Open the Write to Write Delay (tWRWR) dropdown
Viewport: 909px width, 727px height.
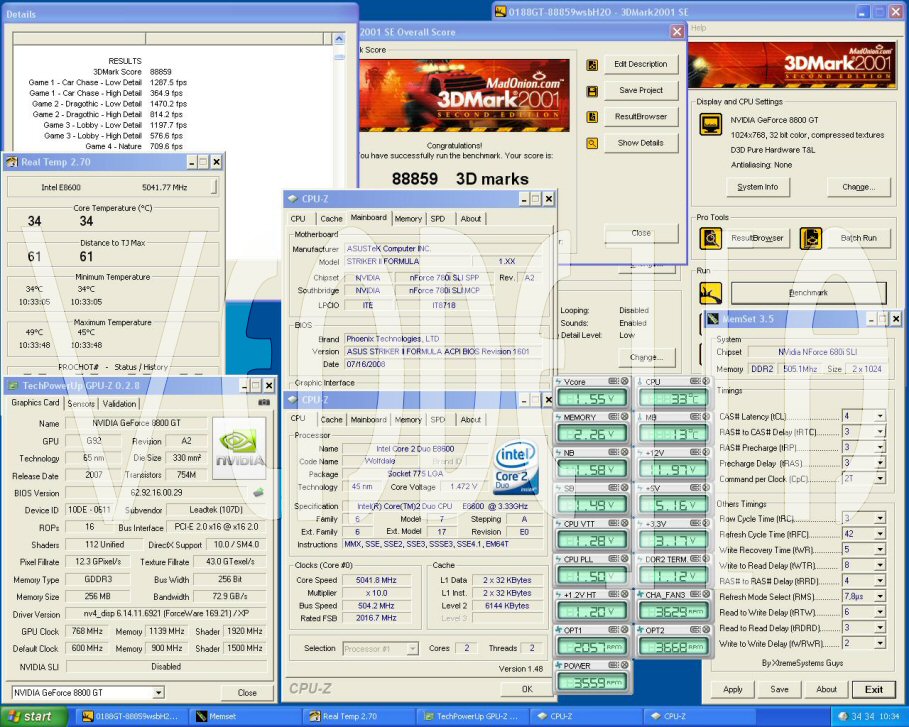[880, 644]
